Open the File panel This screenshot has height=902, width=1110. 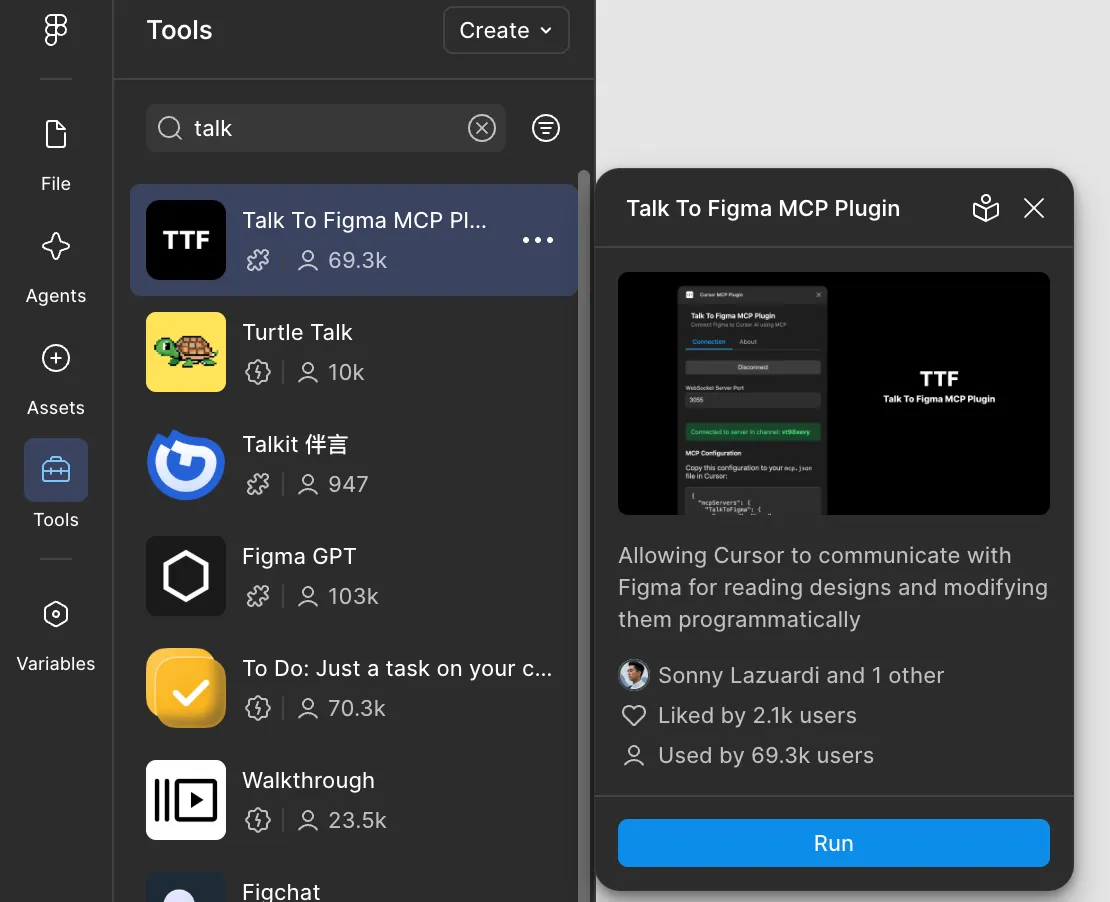55,154
